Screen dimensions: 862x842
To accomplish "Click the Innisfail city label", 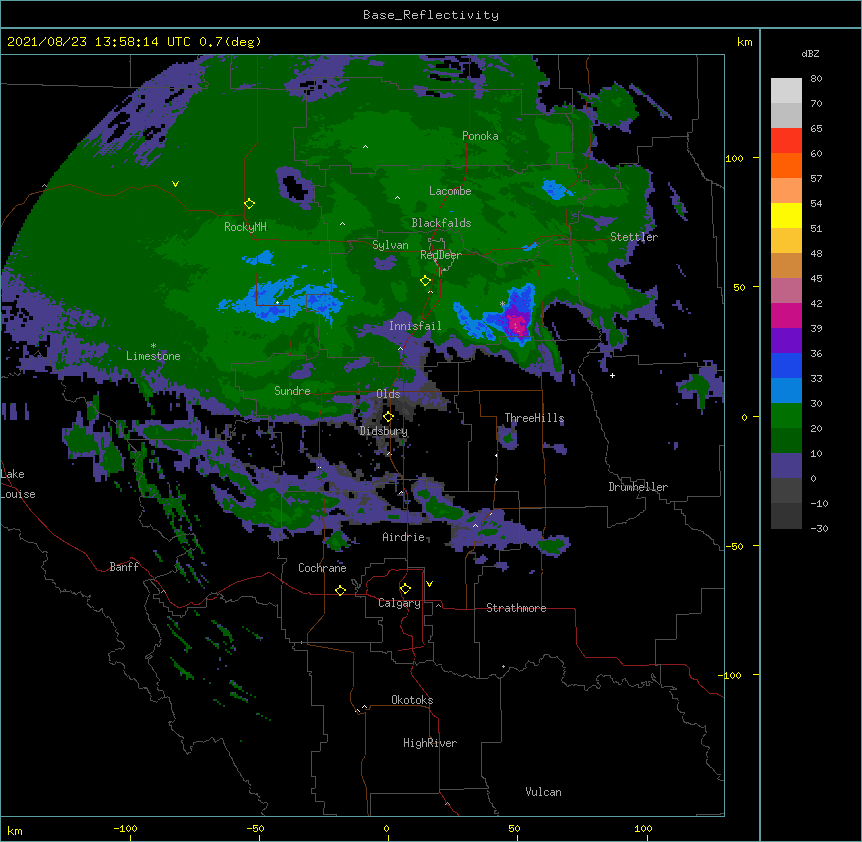I will pyautogui.click(x=415, y=326).
